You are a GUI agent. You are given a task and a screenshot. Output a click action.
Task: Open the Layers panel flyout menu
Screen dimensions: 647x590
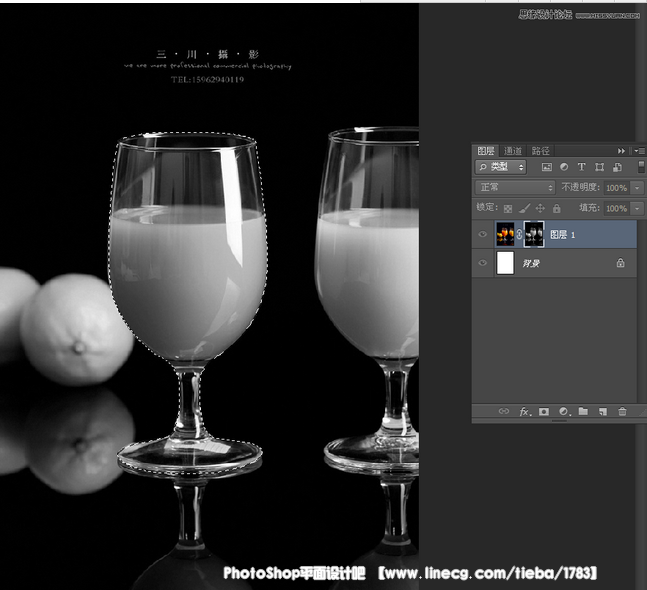[639, 151]
